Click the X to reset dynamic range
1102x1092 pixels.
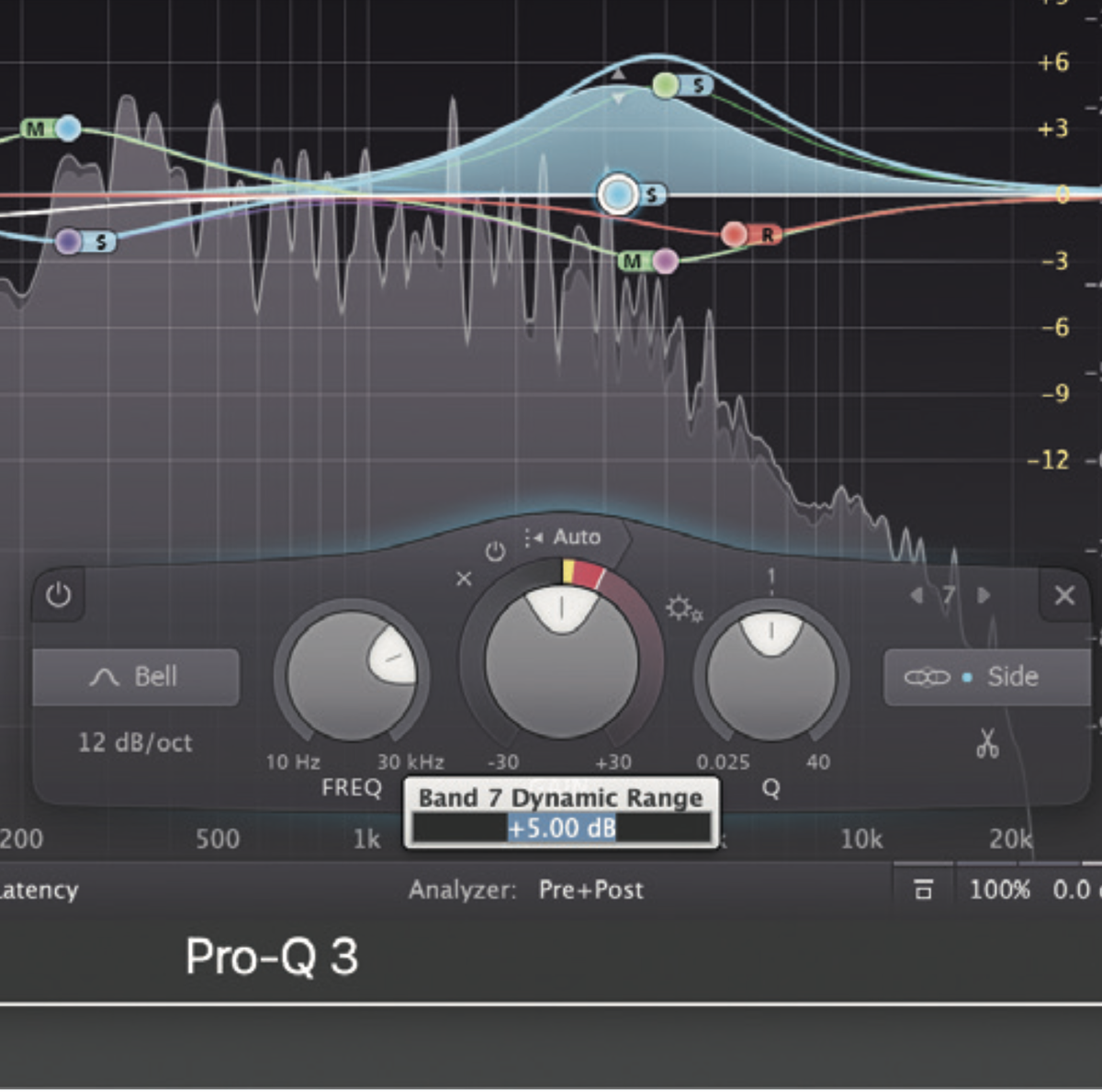[x=464, y=580]
